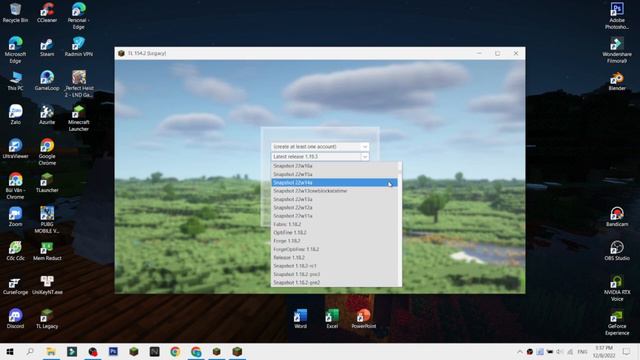Open Google Chrome desktop shortcut
The height and width of the screenshot is (360, 640).
(x=47, y=152)
